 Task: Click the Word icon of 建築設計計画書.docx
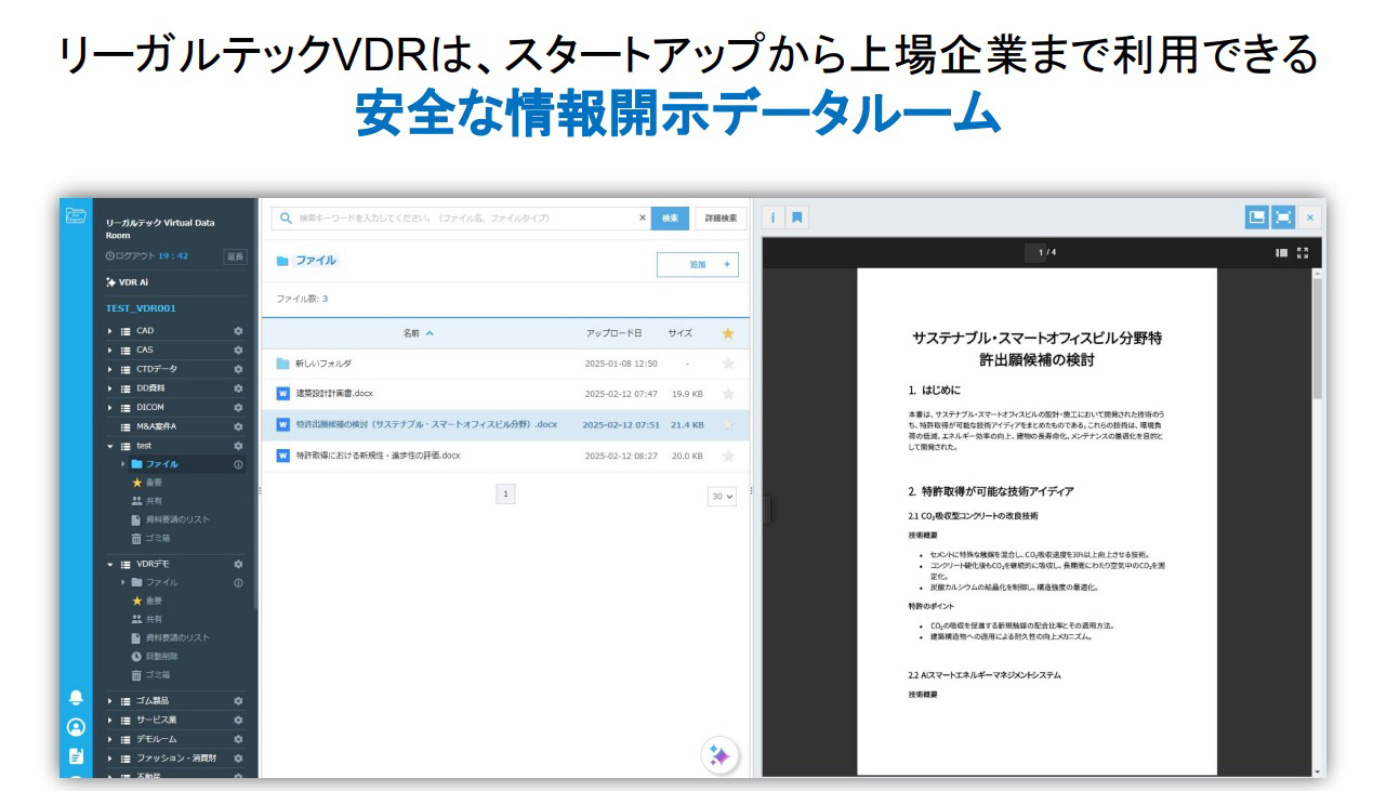[283, 393]
